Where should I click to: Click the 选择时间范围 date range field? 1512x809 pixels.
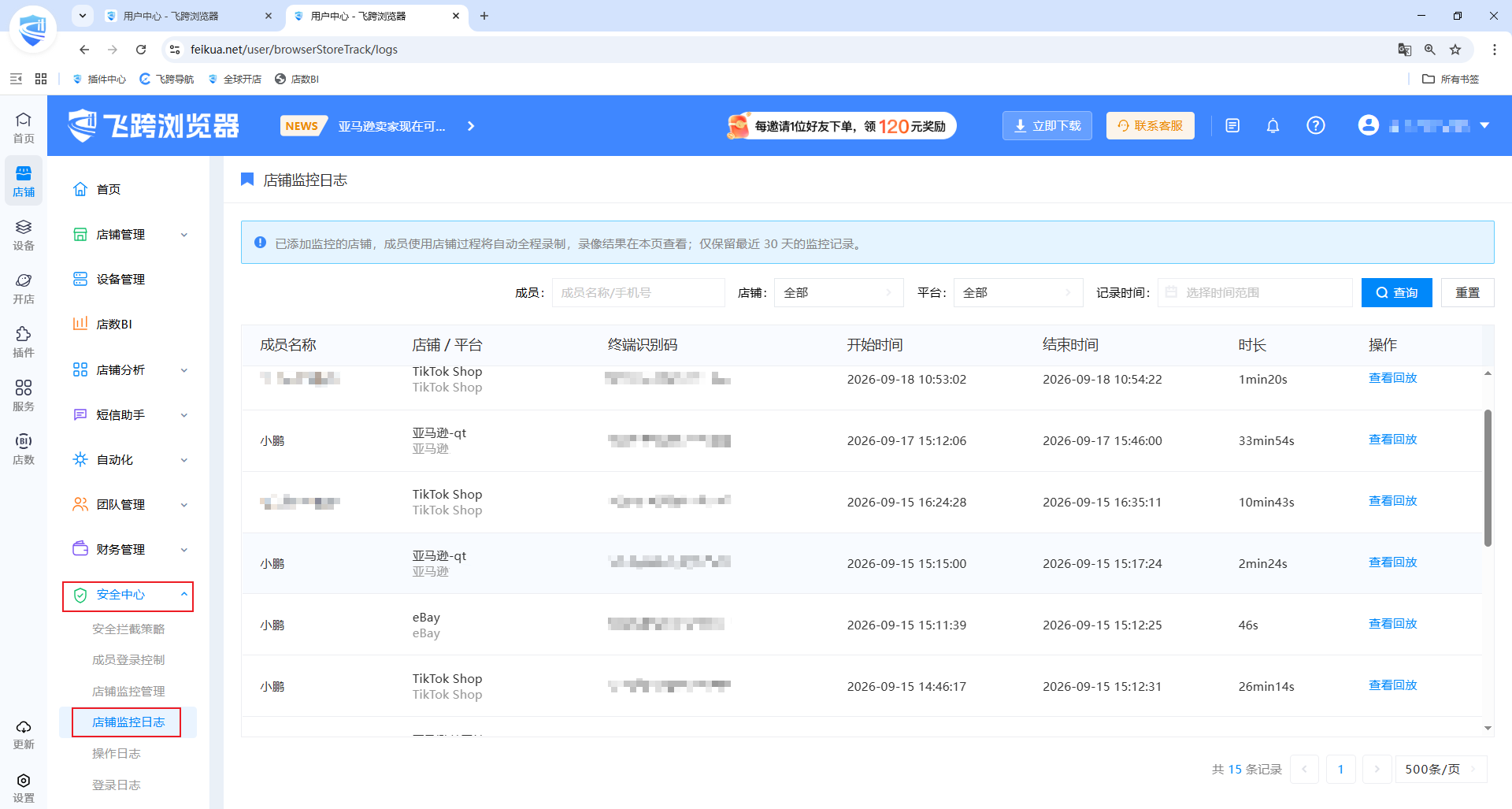(x=1254, y=292)
